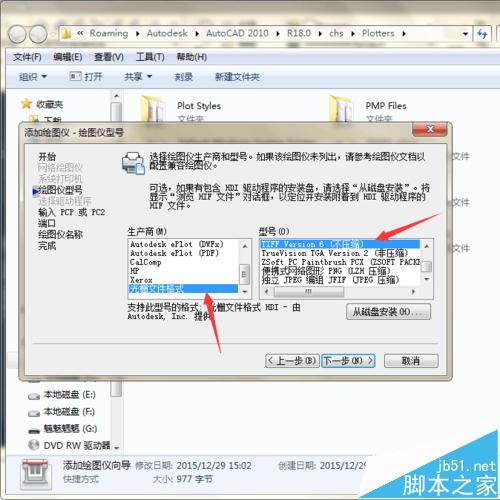Click the address bar refresh icon
The image size is (500, 500).
click(x=482, y=34)
